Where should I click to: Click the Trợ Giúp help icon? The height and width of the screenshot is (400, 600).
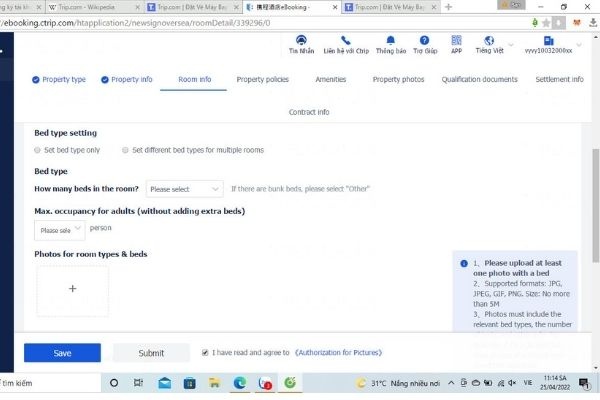click(x=425, y=40)
